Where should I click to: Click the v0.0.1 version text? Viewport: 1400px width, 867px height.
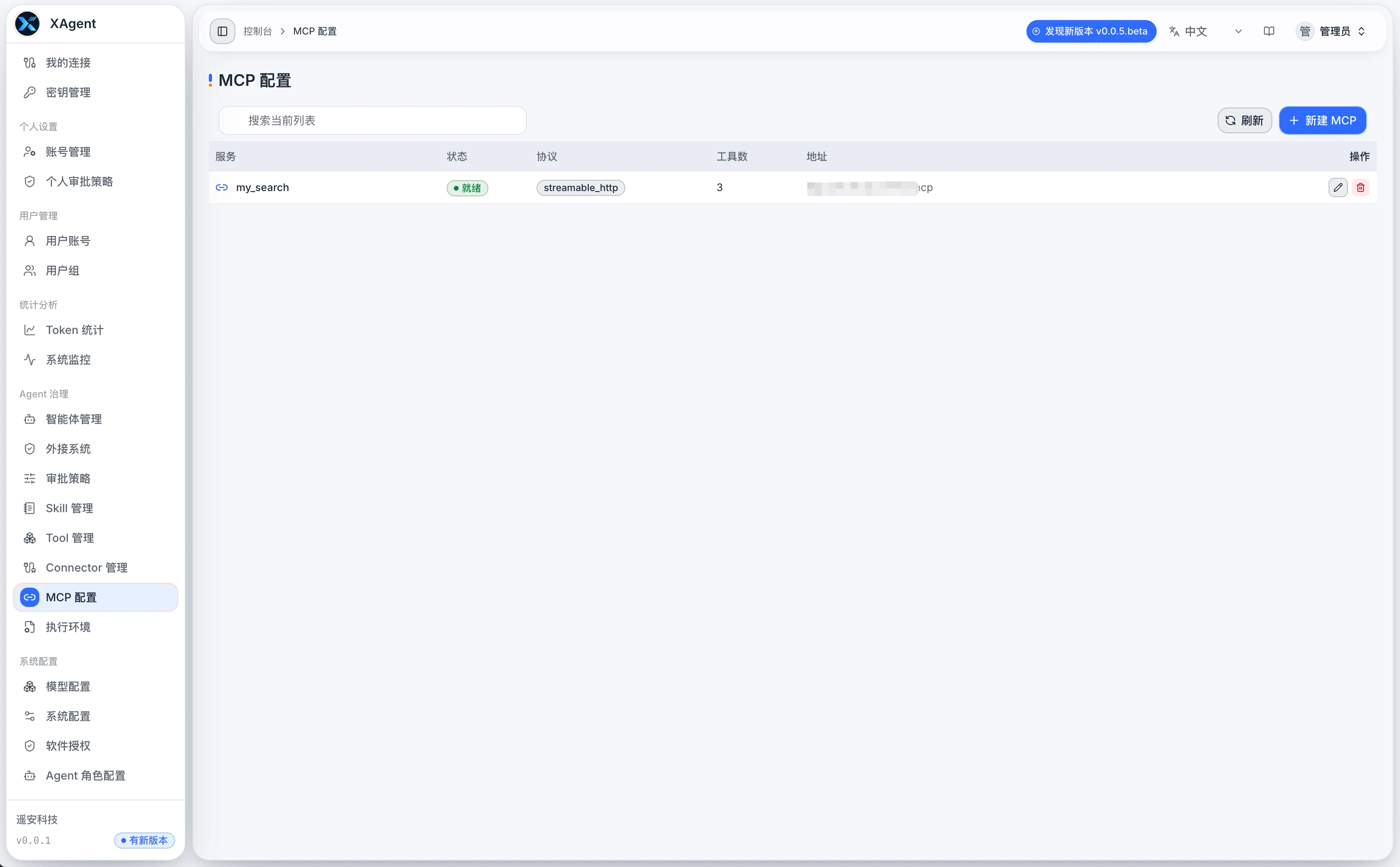[x=33, y=840]
